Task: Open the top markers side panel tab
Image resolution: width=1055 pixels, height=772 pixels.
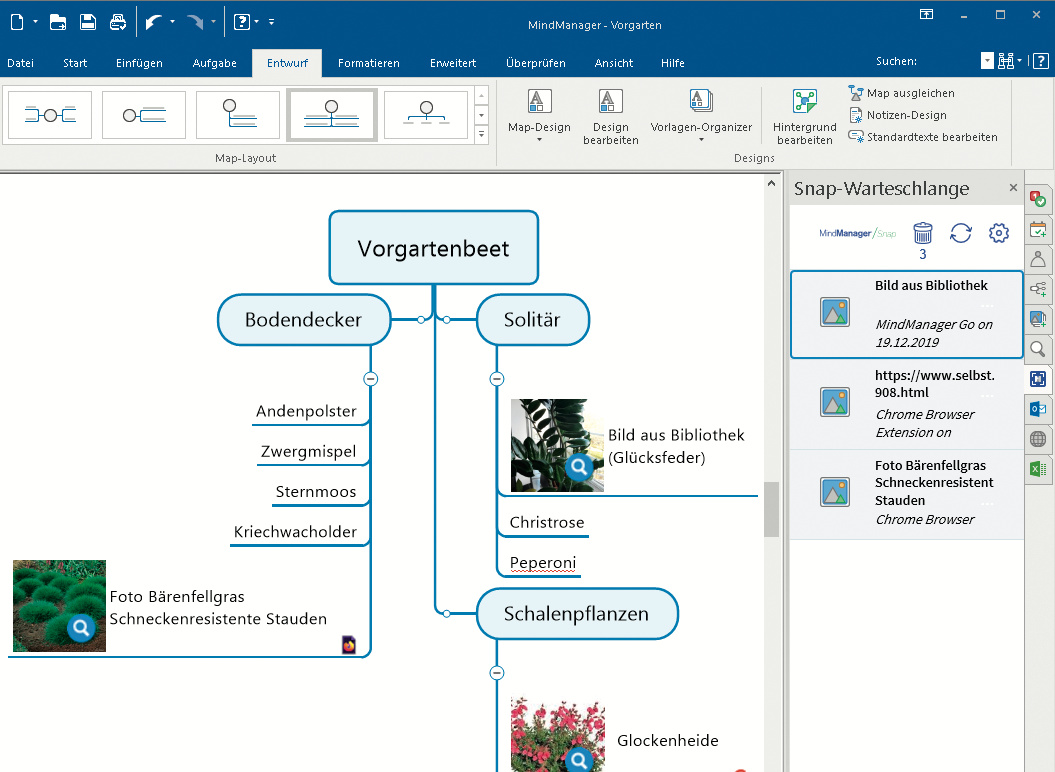Action: 1038,199
